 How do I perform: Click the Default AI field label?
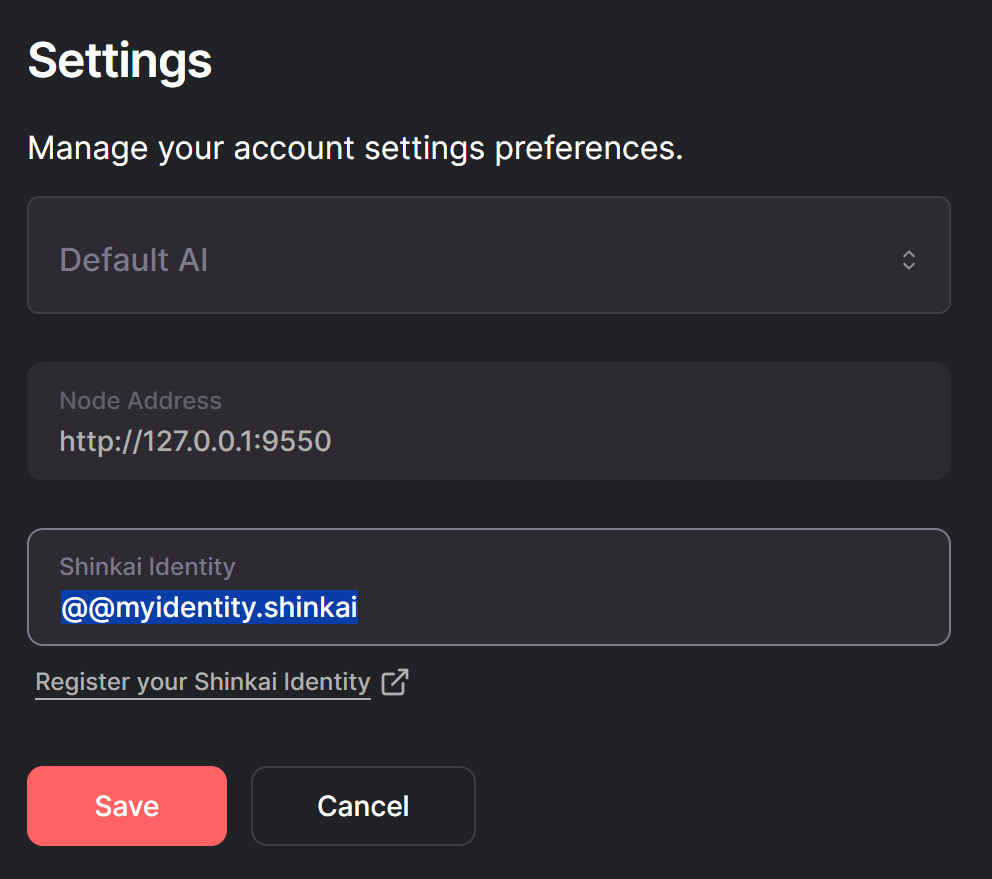coord(133,259)
